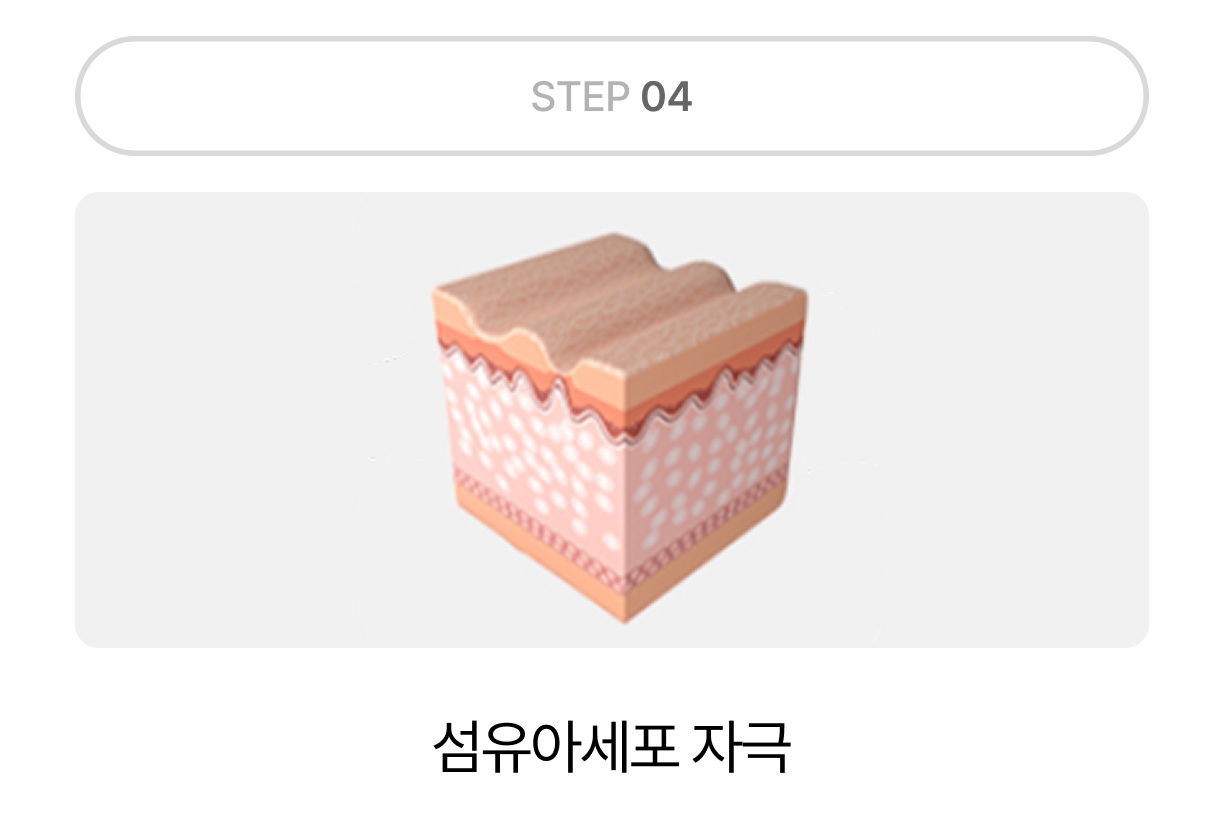Click the gray card background right of the cube

980,420
